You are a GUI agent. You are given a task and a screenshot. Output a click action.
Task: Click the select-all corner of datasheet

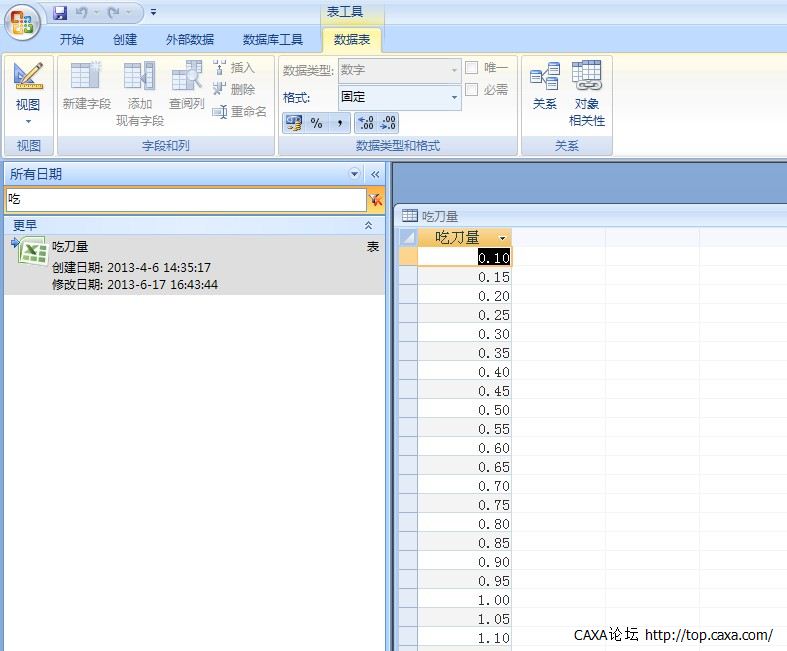[409, 237]
